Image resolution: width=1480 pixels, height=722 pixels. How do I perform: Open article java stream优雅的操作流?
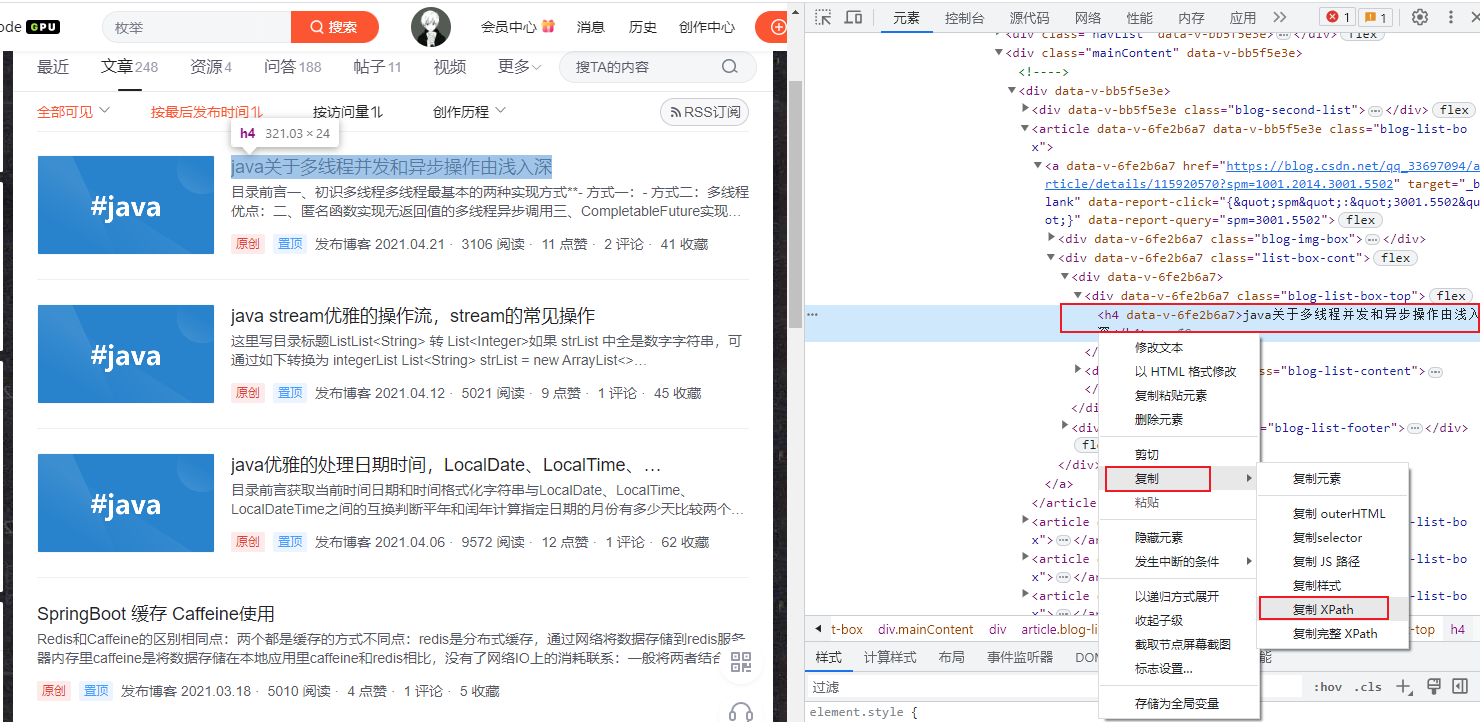click(413, 316)
